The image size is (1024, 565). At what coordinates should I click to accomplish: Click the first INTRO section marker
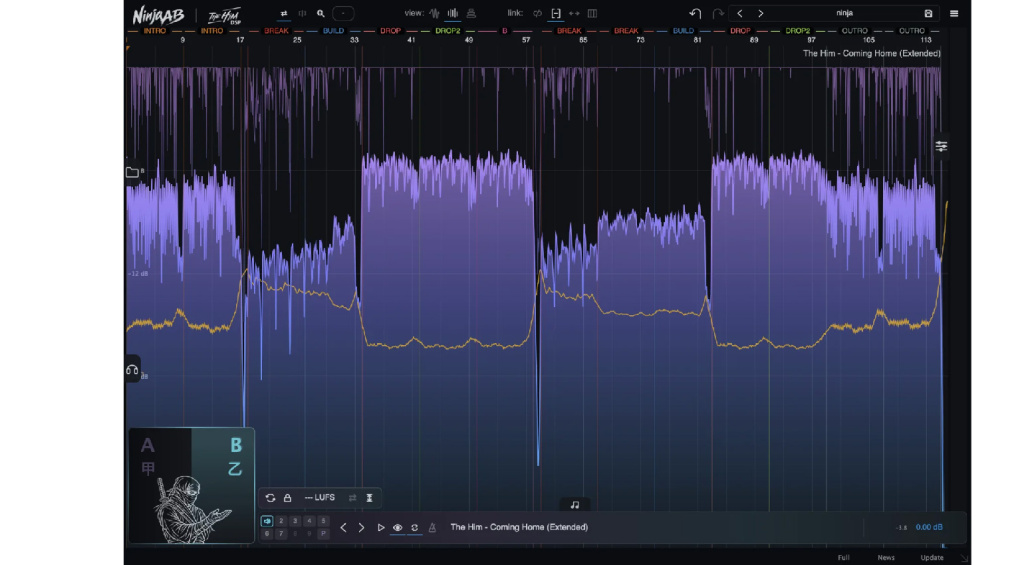pyautogui.click(x=154, y=31)
